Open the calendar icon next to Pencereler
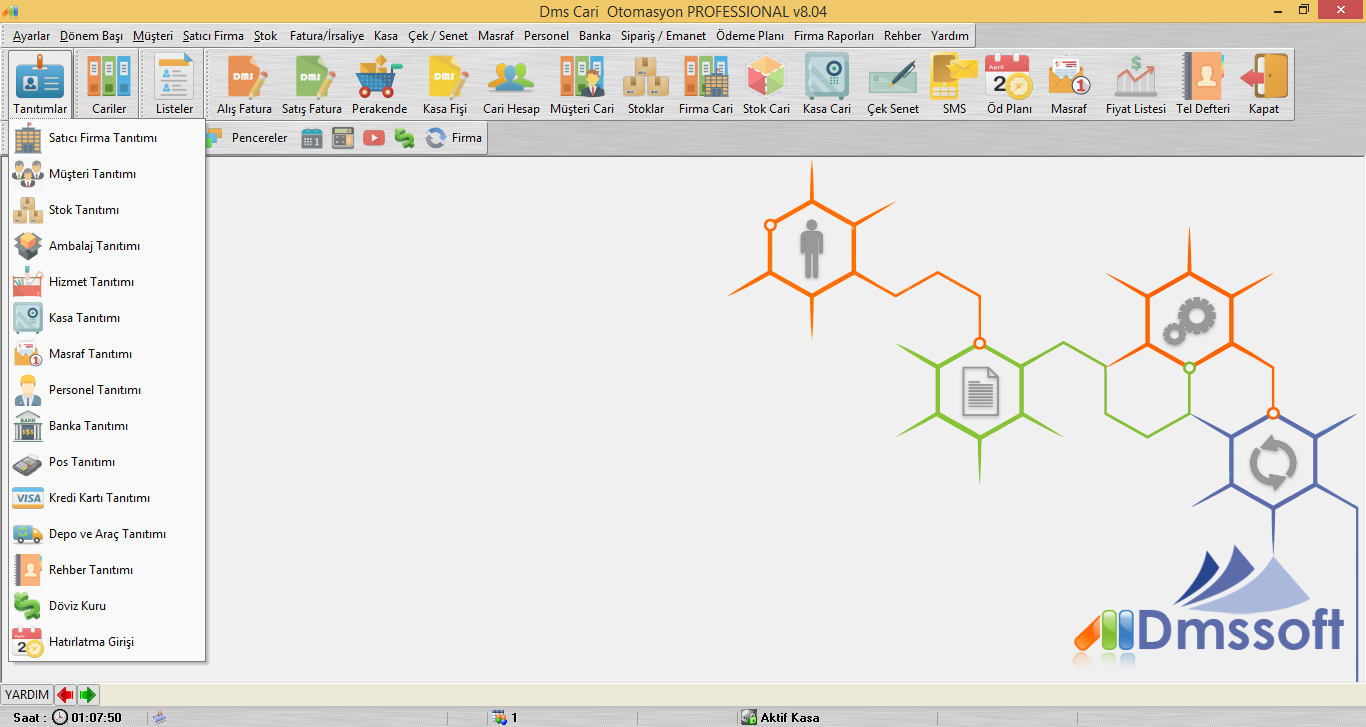This screenshot has width=1366, height=727. tap(312, 138)
